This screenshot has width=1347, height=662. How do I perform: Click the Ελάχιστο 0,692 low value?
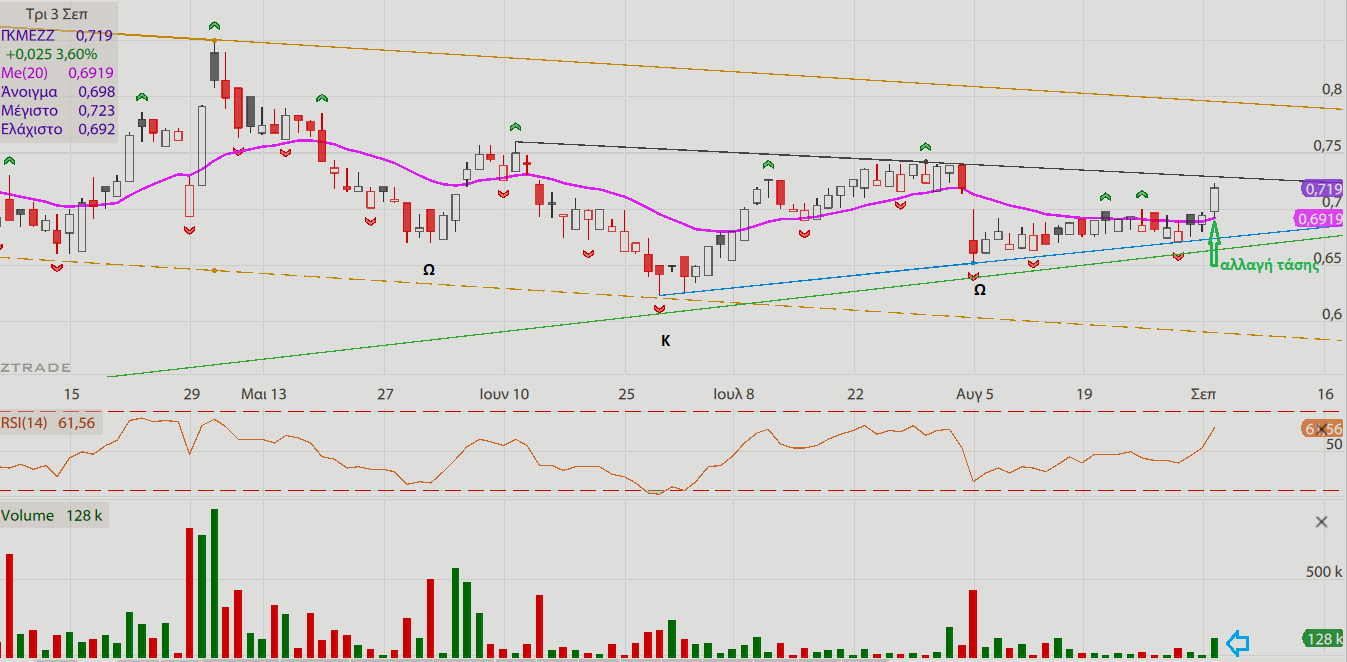pos(57,129)
